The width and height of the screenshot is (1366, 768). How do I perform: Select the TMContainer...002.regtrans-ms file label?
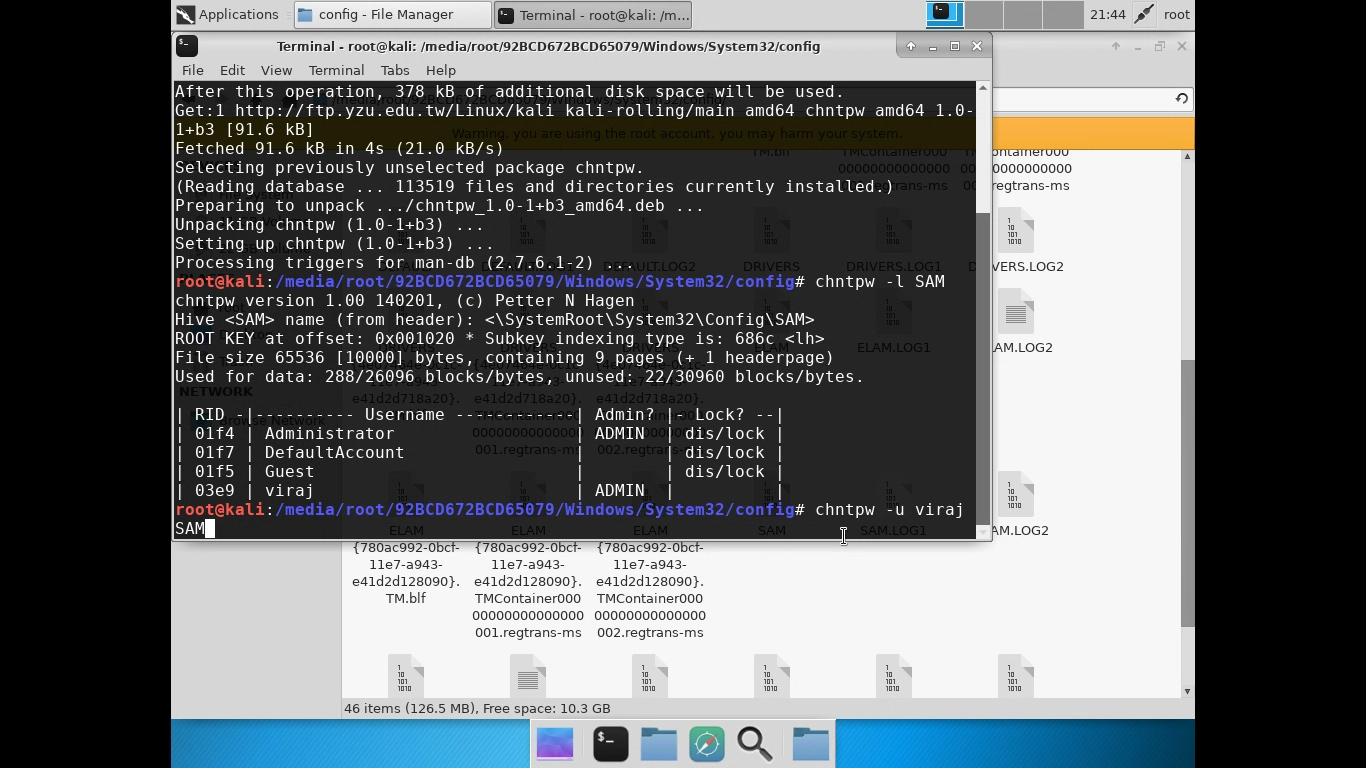[650, 590]
